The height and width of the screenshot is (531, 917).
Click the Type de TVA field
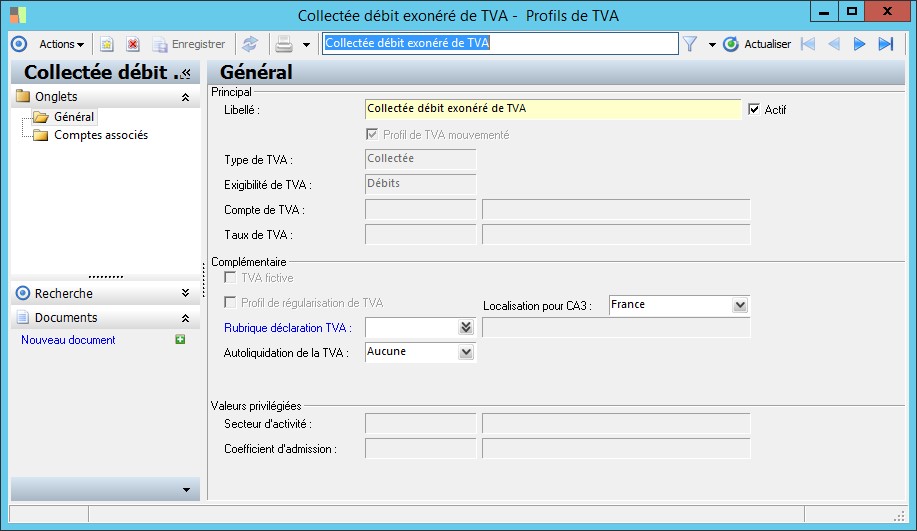tap(420, 159)
